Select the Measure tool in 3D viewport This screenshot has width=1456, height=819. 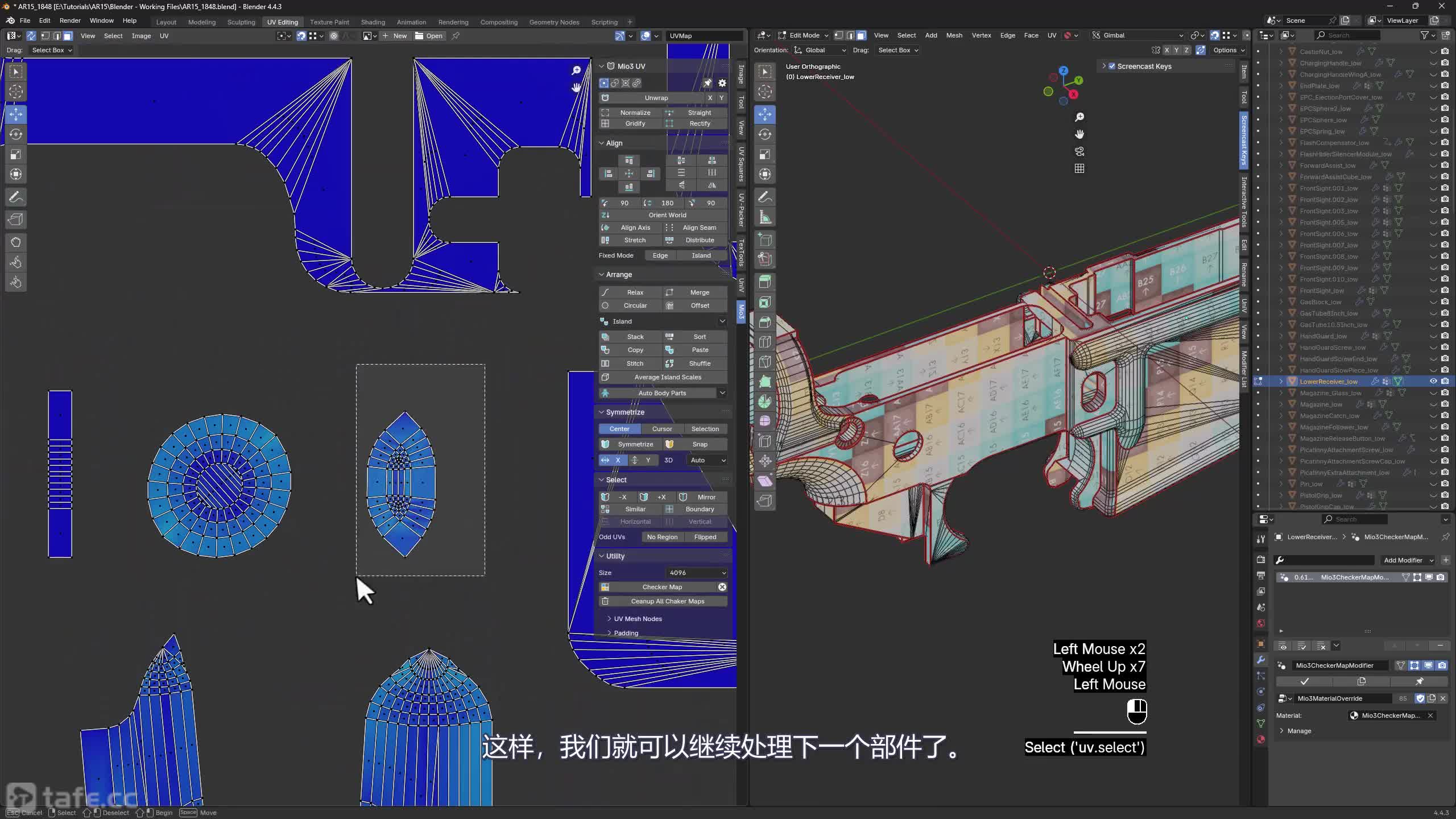pyautogui.click(x=765, y=217)
